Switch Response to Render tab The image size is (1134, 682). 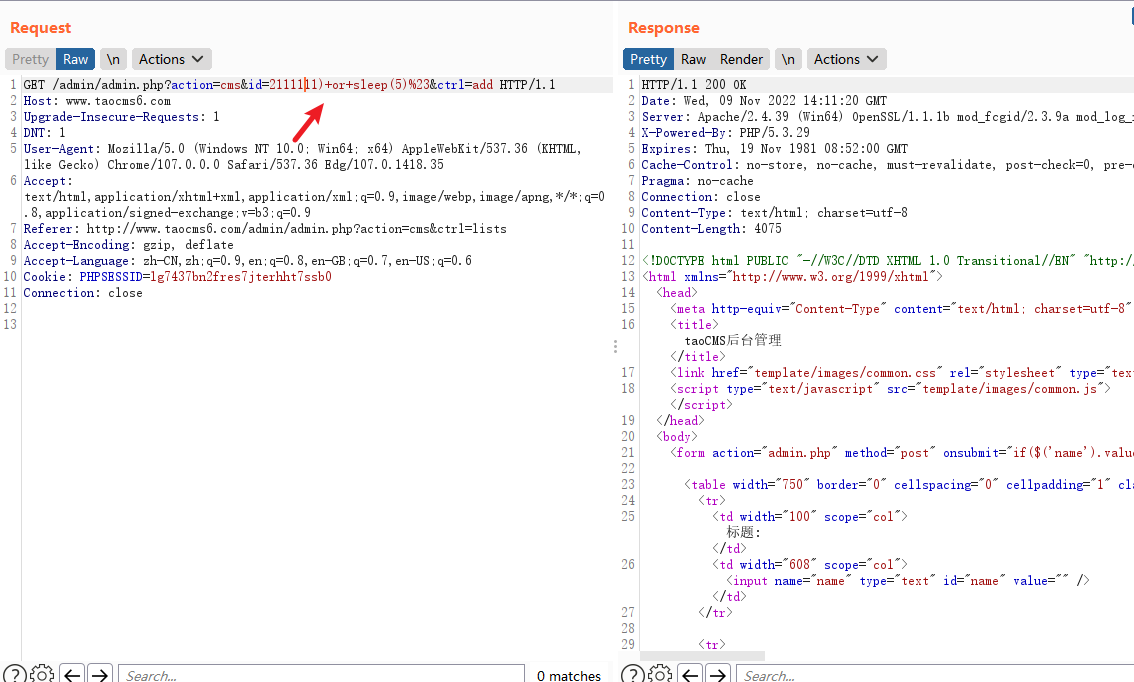pos(741,59)
